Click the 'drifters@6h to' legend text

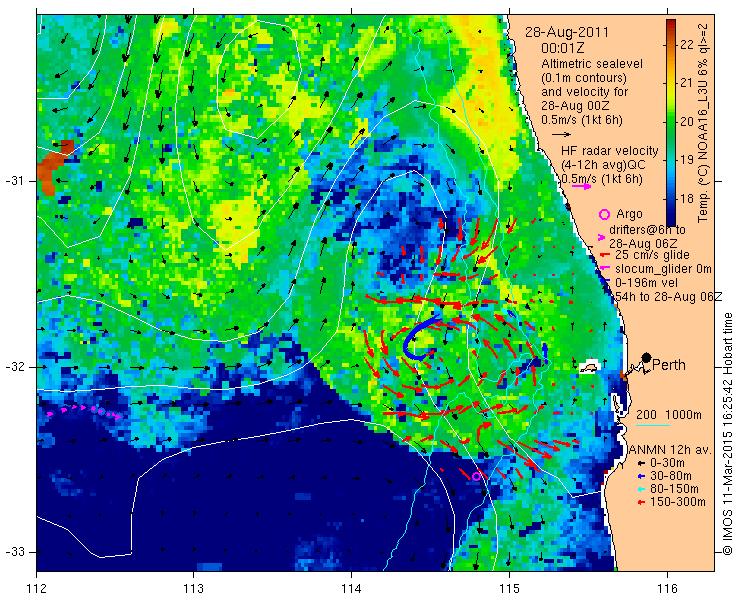click(x=648, y=230)
